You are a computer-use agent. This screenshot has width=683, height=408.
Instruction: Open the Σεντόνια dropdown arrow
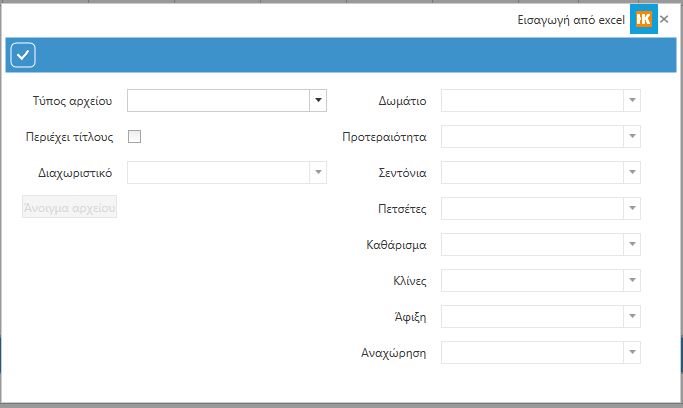click(x=632, y=172)
